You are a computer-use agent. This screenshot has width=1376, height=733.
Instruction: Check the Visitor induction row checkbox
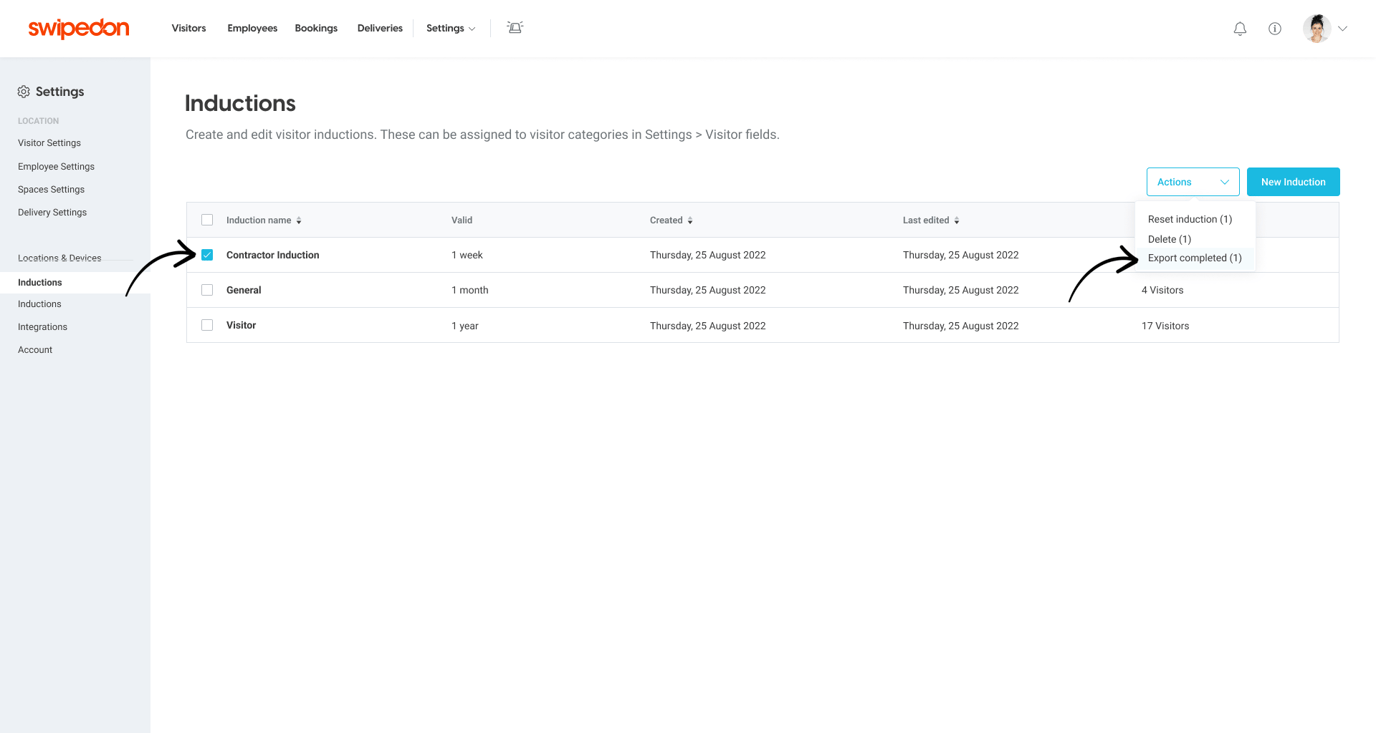pos(207,324)
